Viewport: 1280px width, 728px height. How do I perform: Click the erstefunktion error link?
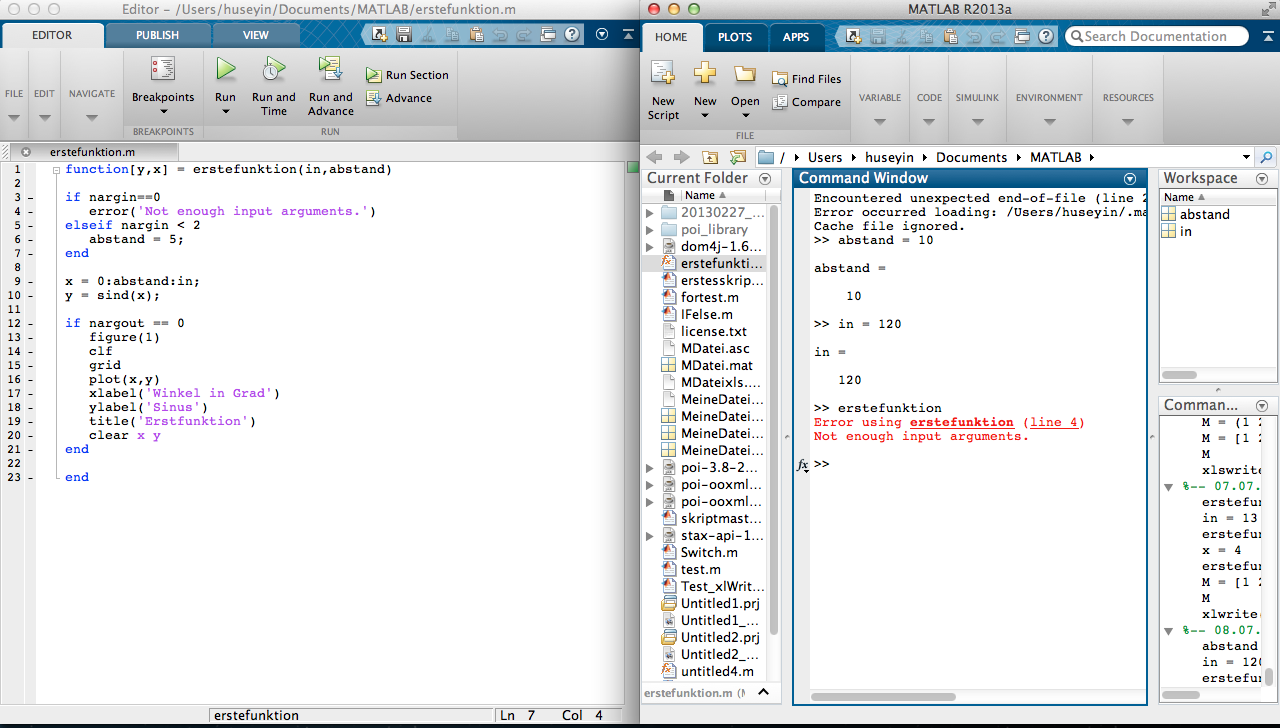961,422
